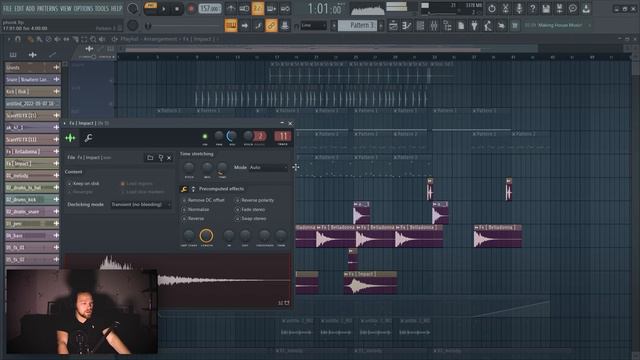This screenshot has height=360, width=640.
Task: Open the chat speech bubble icon
Action: coord(573,9)
